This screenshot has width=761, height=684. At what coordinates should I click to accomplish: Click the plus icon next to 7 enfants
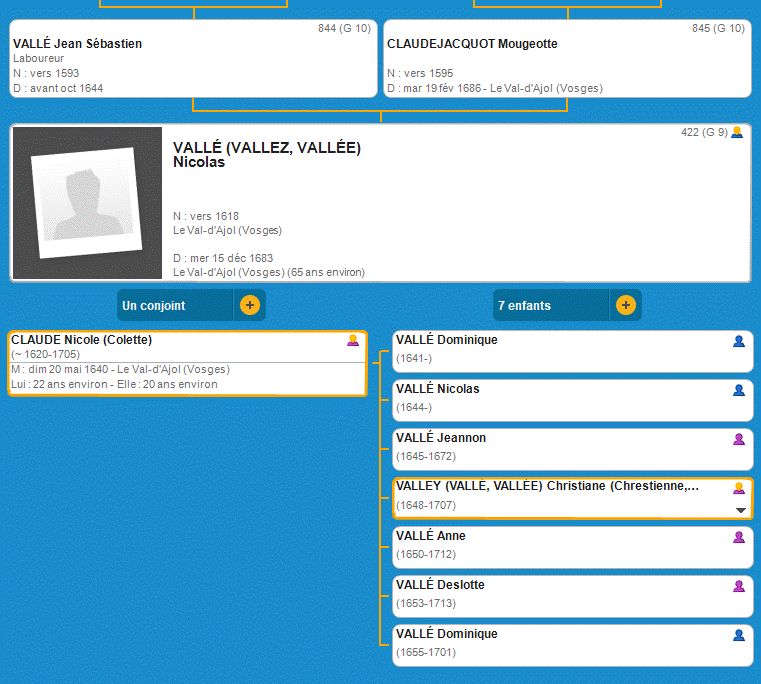tap(625, 305)
